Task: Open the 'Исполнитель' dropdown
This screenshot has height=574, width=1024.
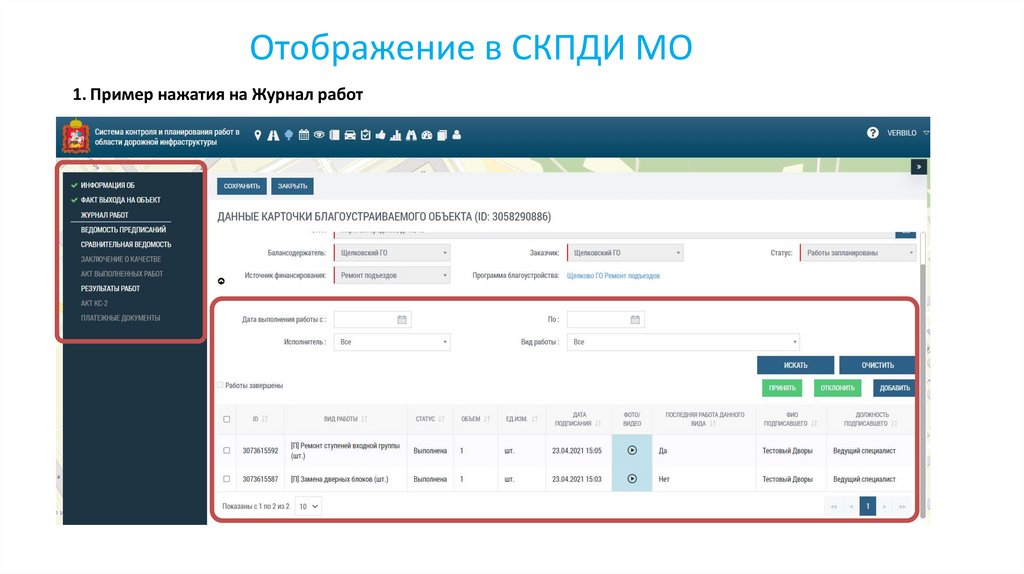Action: [392, 342]
